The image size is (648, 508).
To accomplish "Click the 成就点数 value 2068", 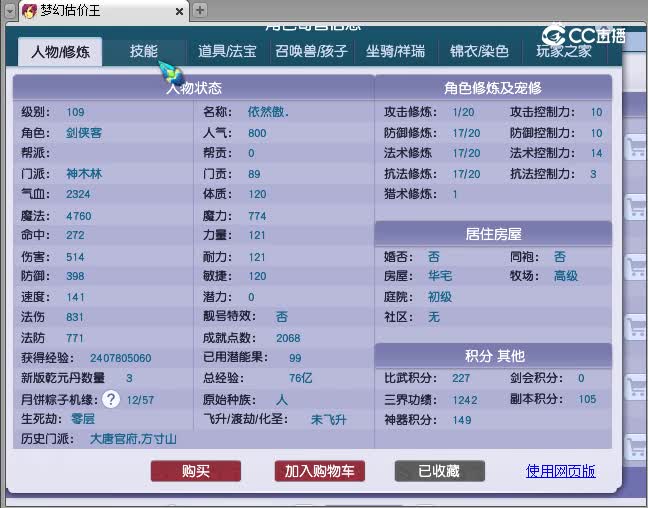I will coord(288,338).
